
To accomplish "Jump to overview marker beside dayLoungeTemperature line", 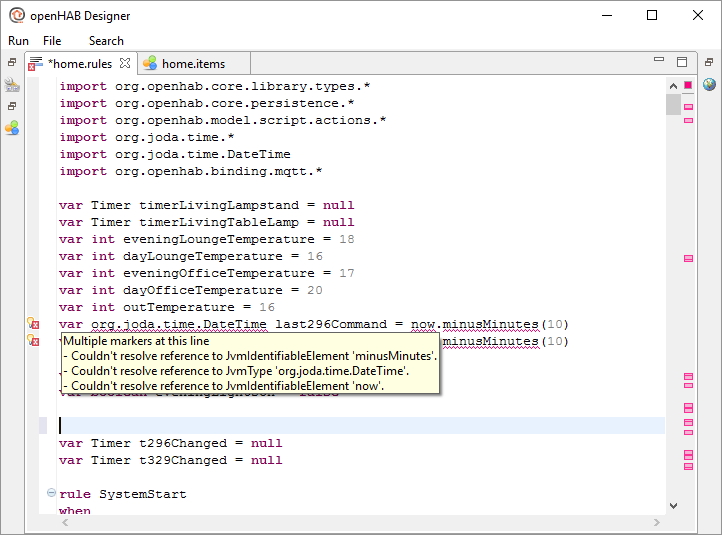I will (688, 259).
